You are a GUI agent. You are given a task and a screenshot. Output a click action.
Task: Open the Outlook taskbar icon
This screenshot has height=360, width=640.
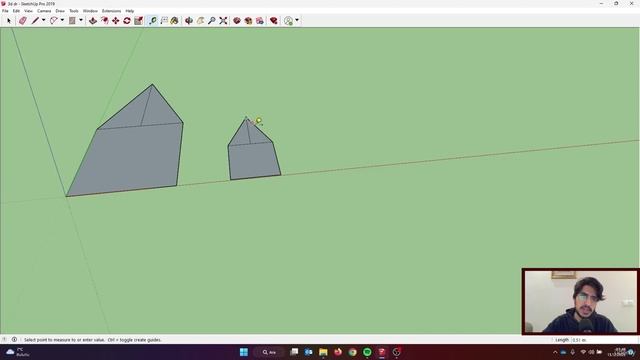pos(309,352)
